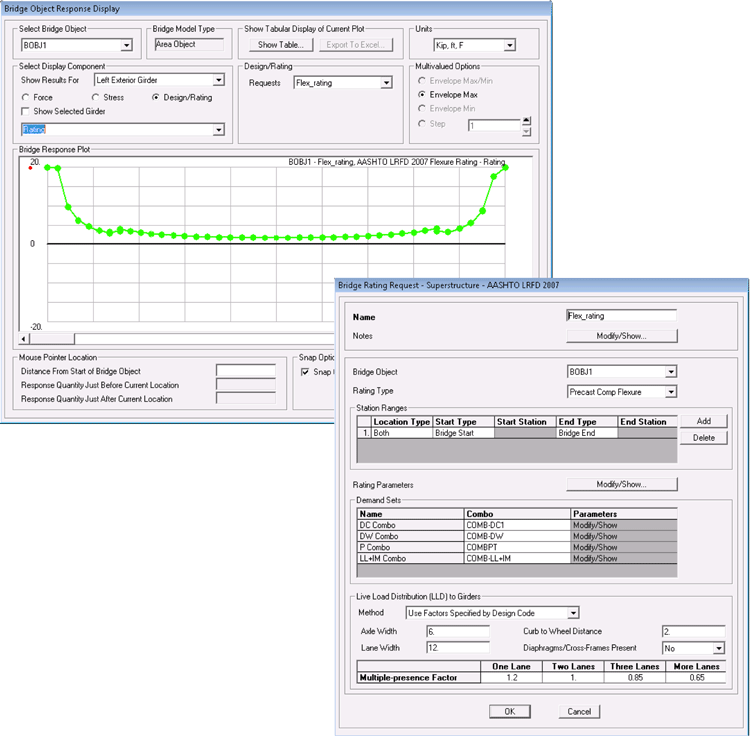Enable the Show Selected Girder checkbox
This screenshot has height=736, width=750.
[27, 111]
